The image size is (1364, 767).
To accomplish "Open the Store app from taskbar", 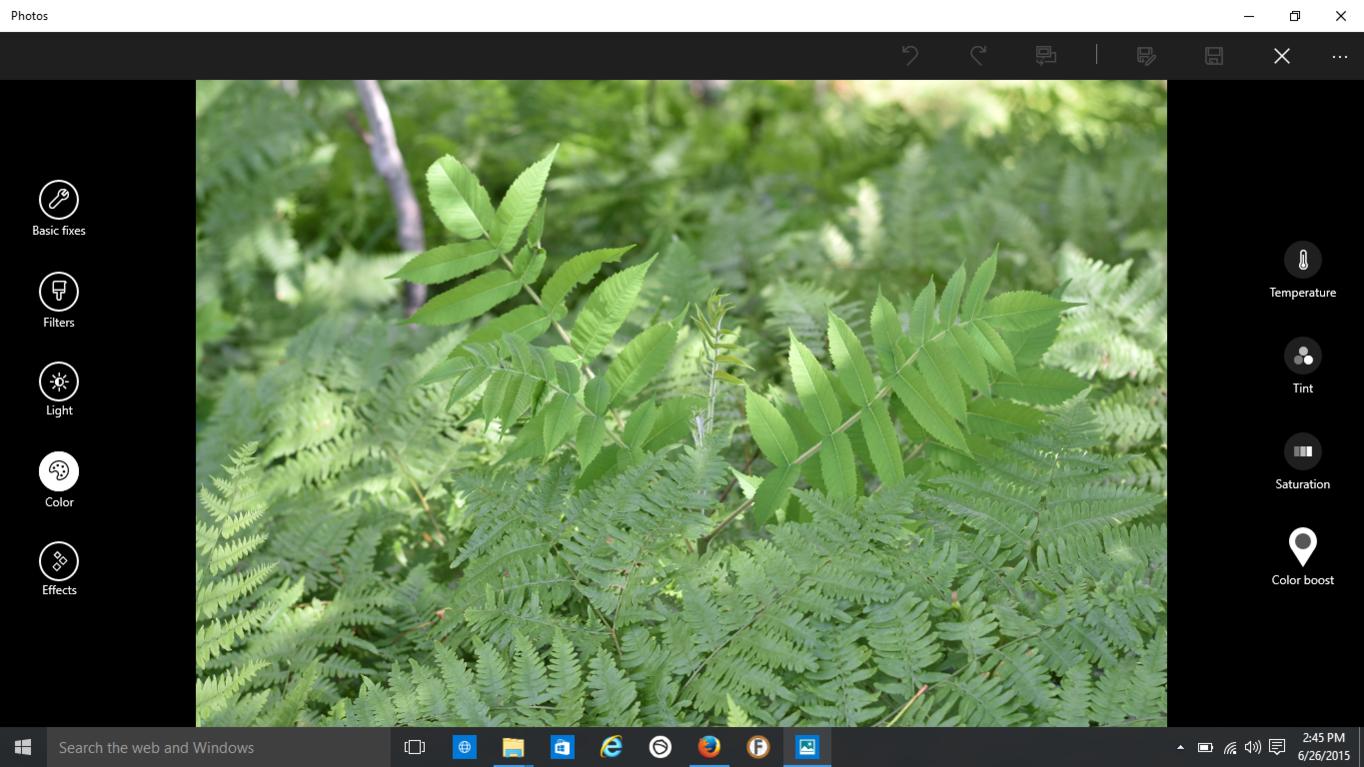I will (562, 747).
